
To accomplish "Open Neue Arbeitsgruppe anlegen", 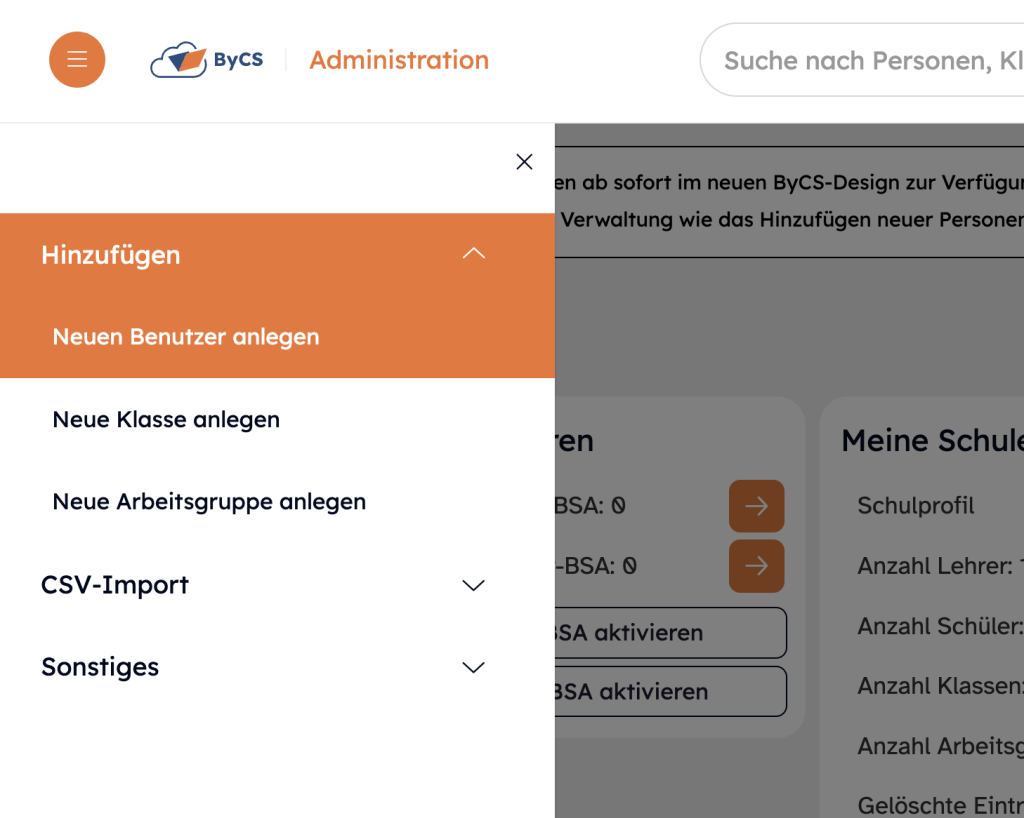I will pyautogui.click(x=209, y=502).
